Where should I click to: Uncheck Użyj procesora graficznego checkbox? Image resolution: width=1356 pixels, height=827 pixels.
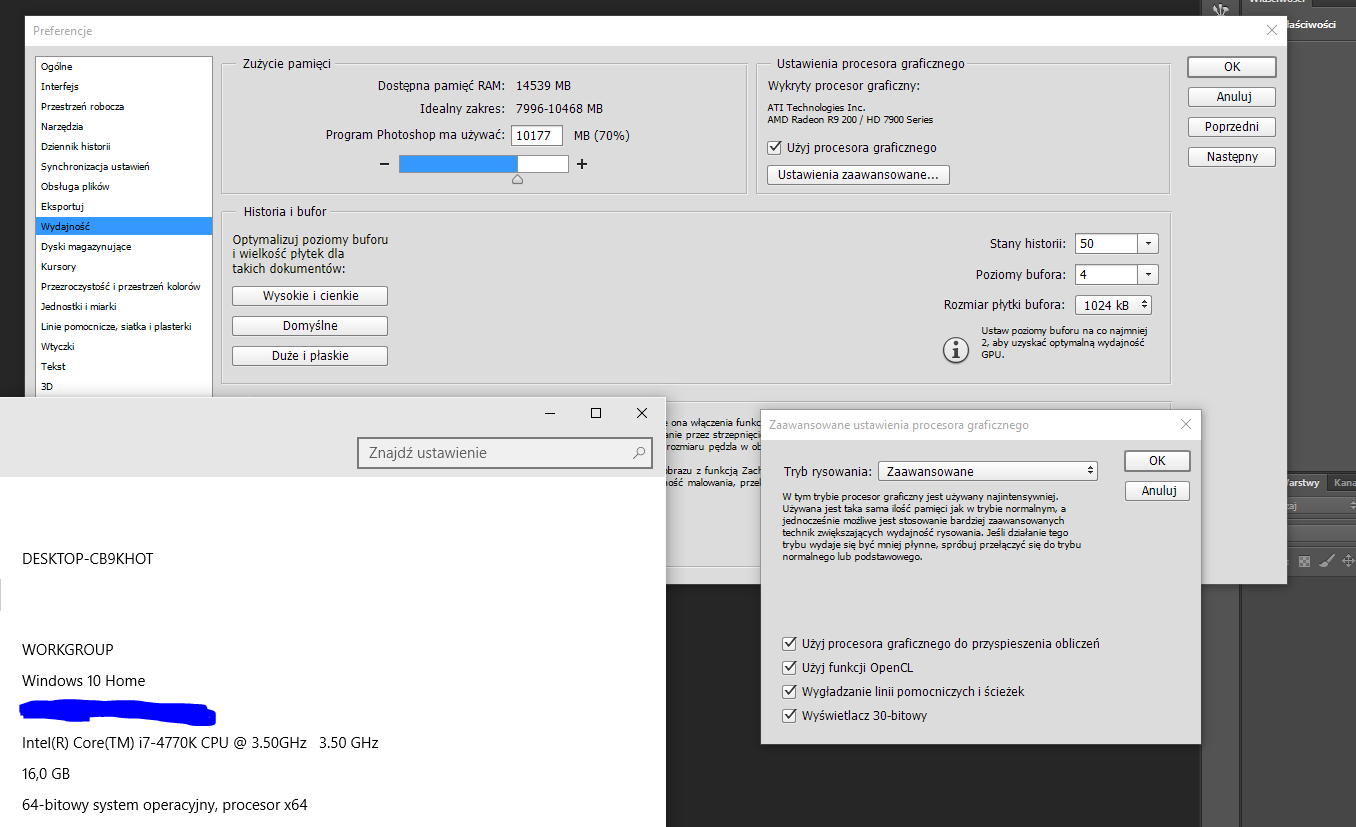[774, 148]
